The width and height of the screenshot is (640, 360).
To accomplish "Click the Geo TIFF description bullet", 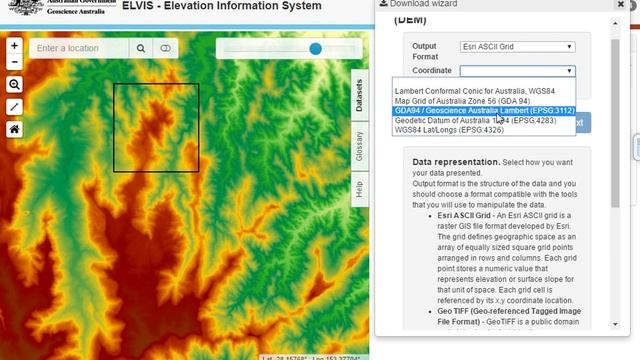I will coord(509,317).
